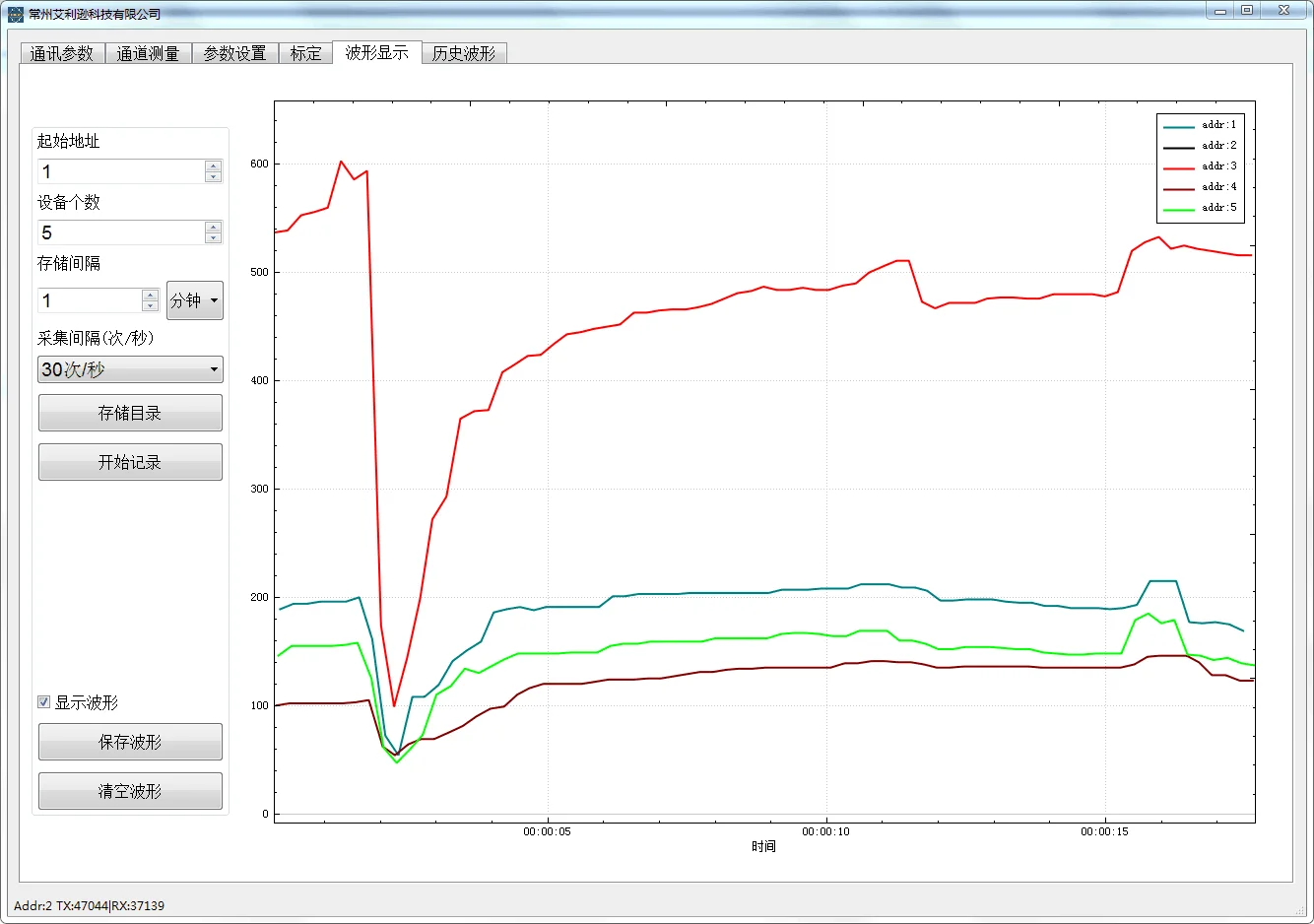Click the addr:5 green legend entry
1314x924 pixels.
1200,208
